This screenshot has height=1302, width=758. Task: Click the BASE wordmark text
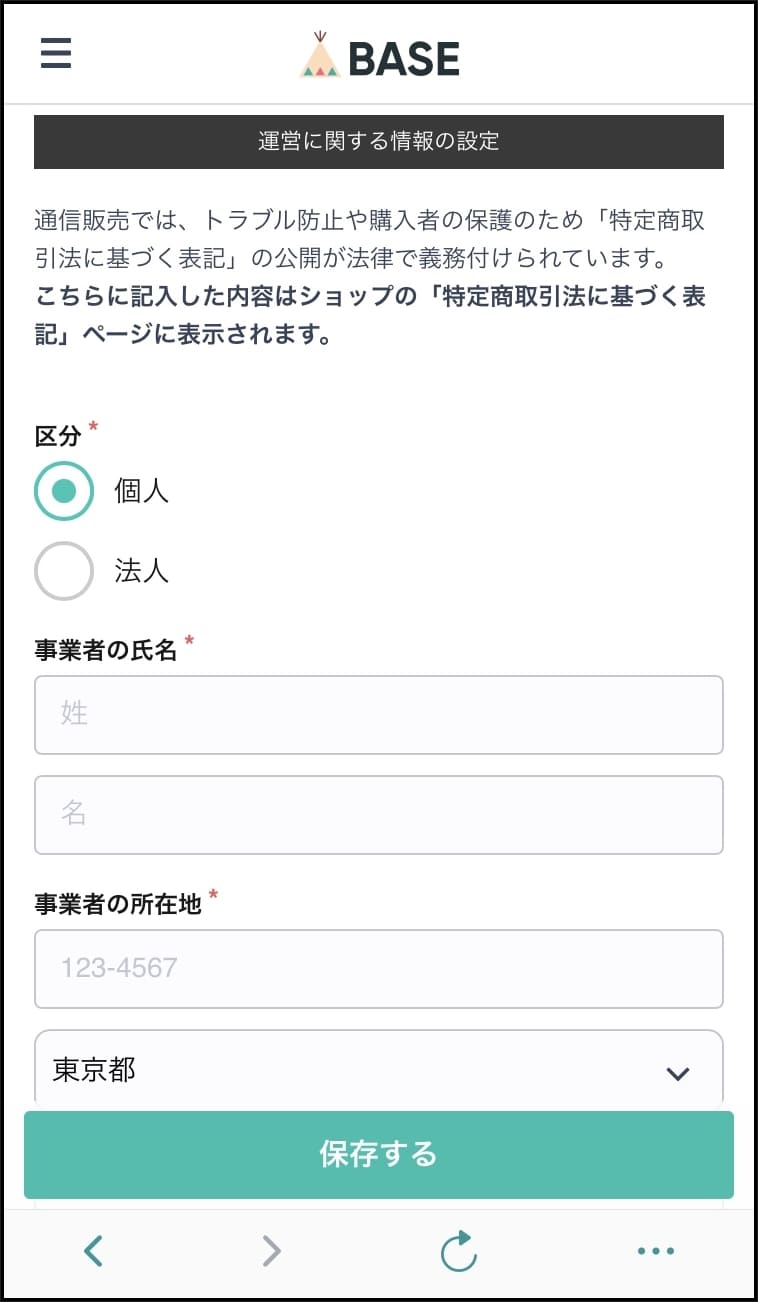click(404, 58)
